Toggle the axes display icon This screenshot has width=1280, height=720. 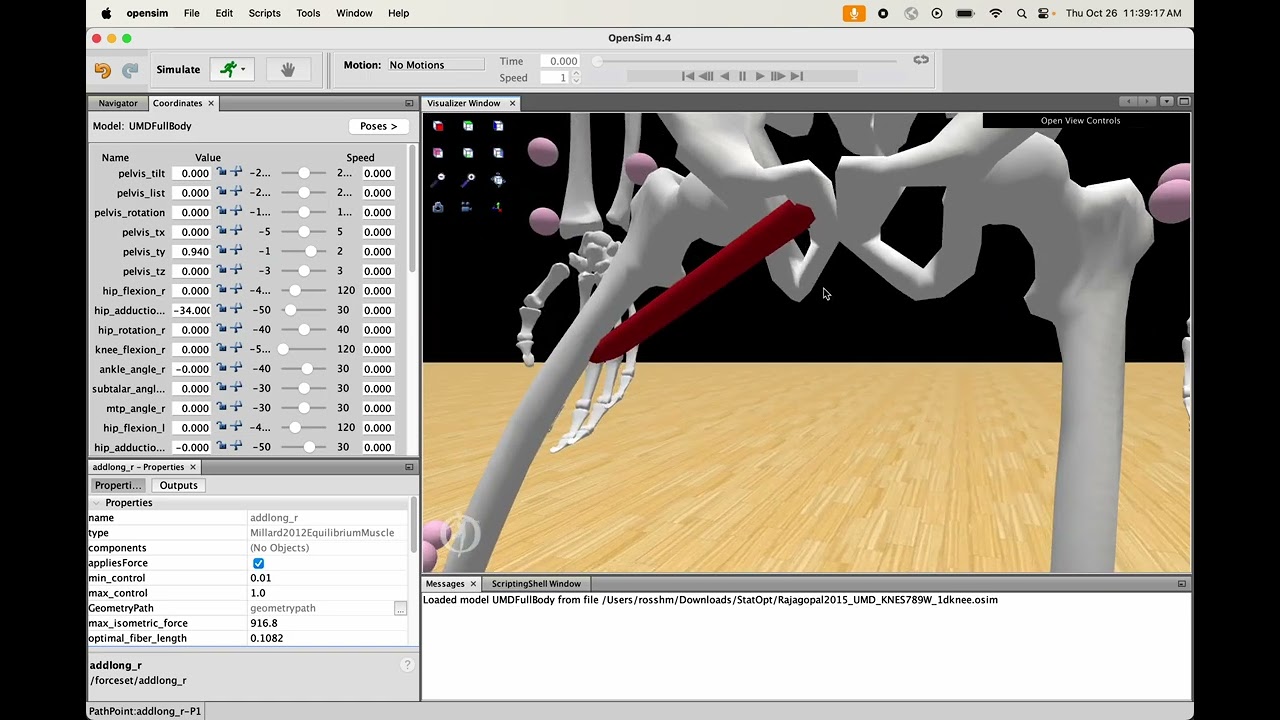coord(498,207)
